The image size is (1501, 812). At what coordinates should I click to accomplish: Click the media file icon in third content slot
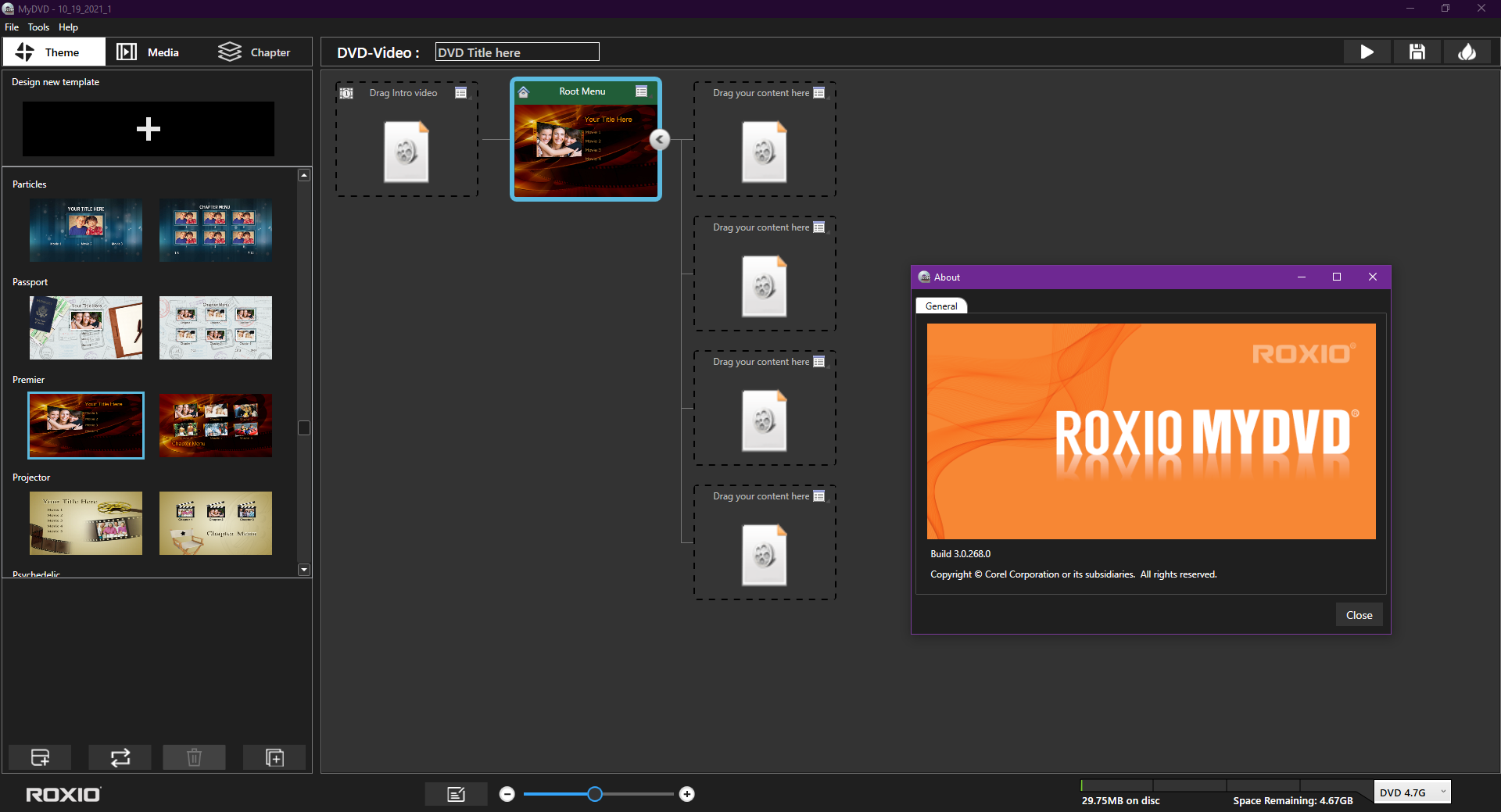point(764,420)
